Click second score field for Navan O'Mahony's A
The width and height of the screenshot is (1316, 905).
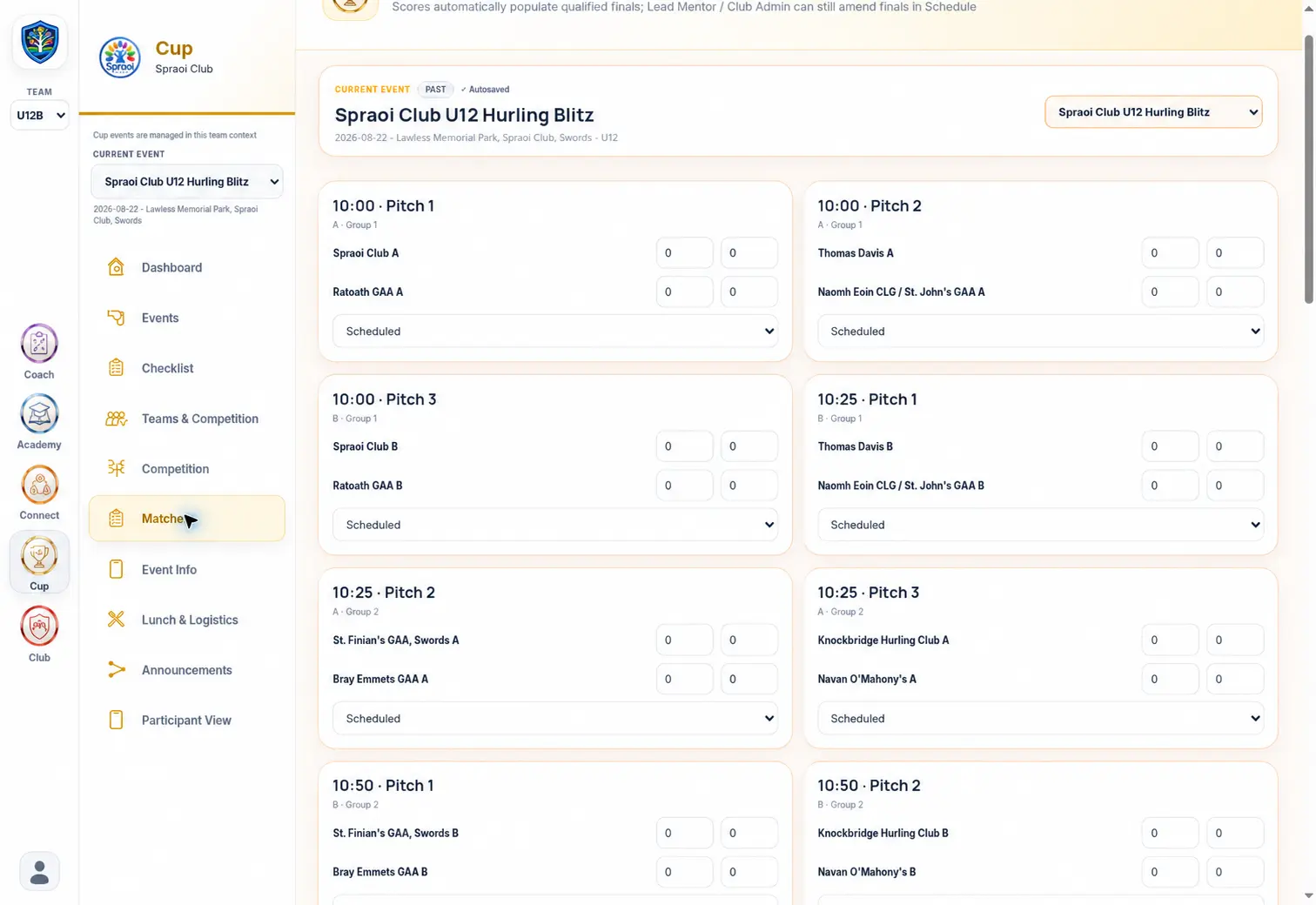coord(1234,679)
